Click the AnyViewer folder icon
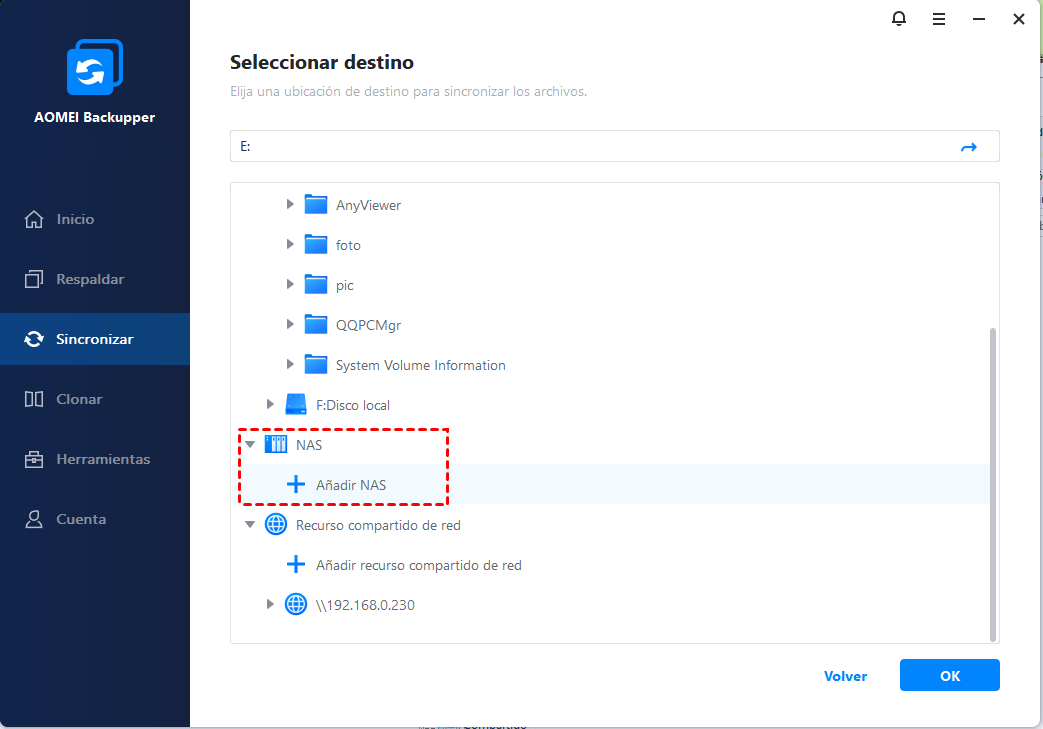The image size is (1043, 729). (x=316, y=205)
